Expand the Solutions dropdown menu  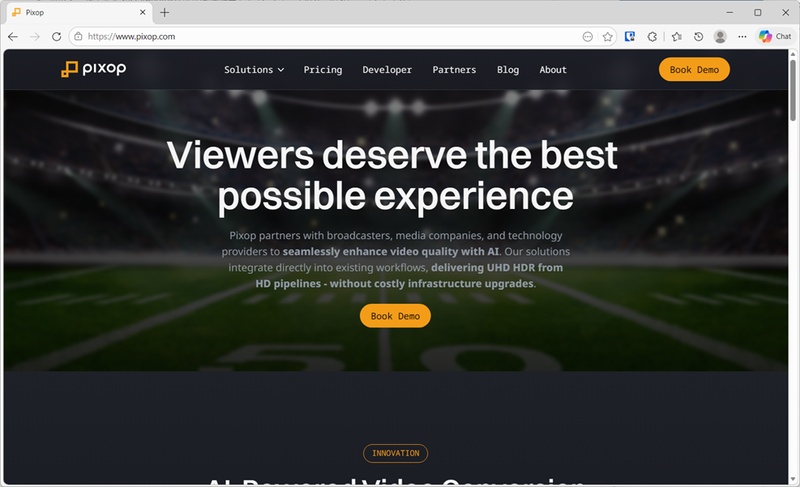click(x=254, y=70)
